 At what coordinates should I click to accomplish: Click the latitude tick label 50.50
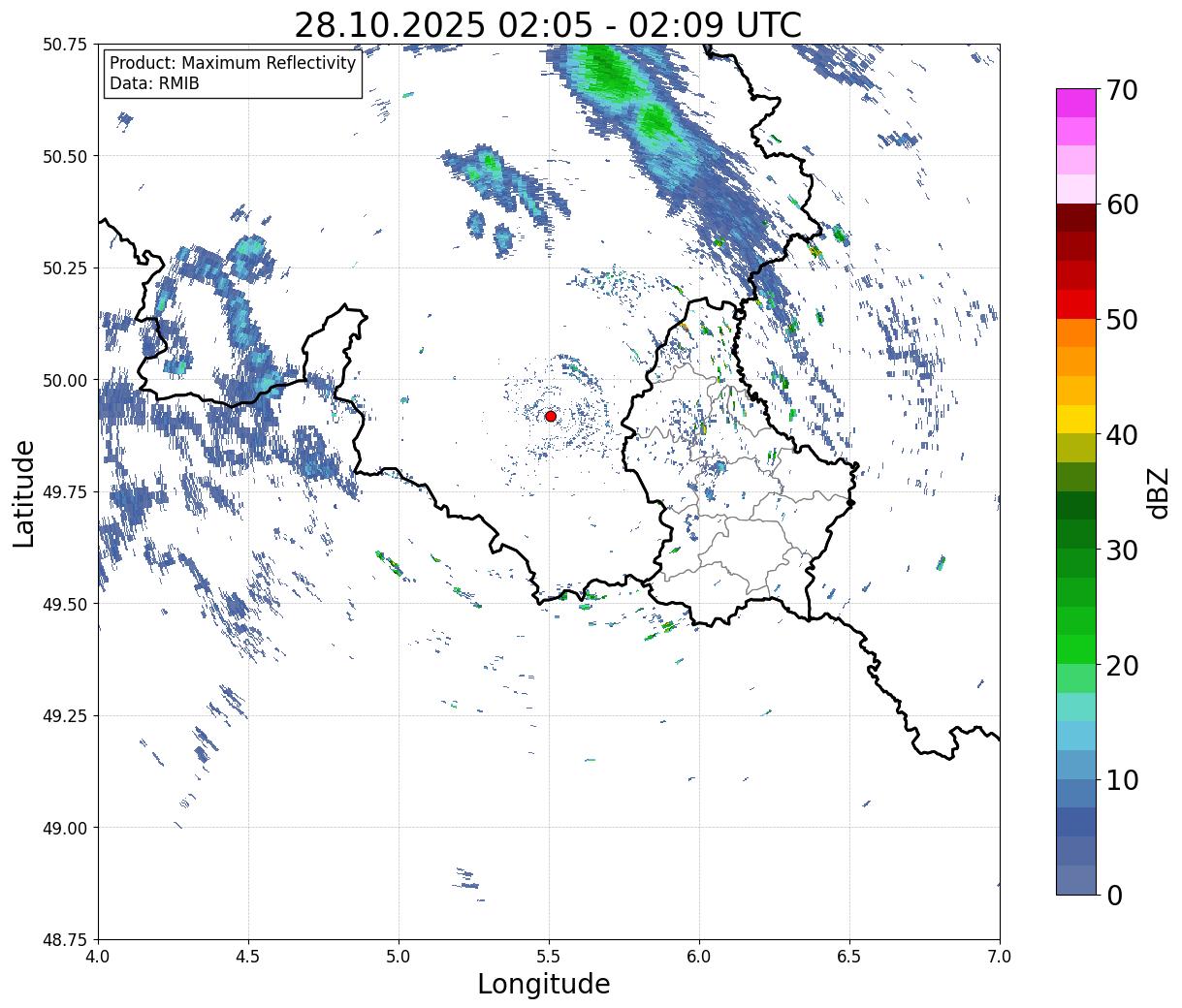pyautogui.click(x=64, y=156)
